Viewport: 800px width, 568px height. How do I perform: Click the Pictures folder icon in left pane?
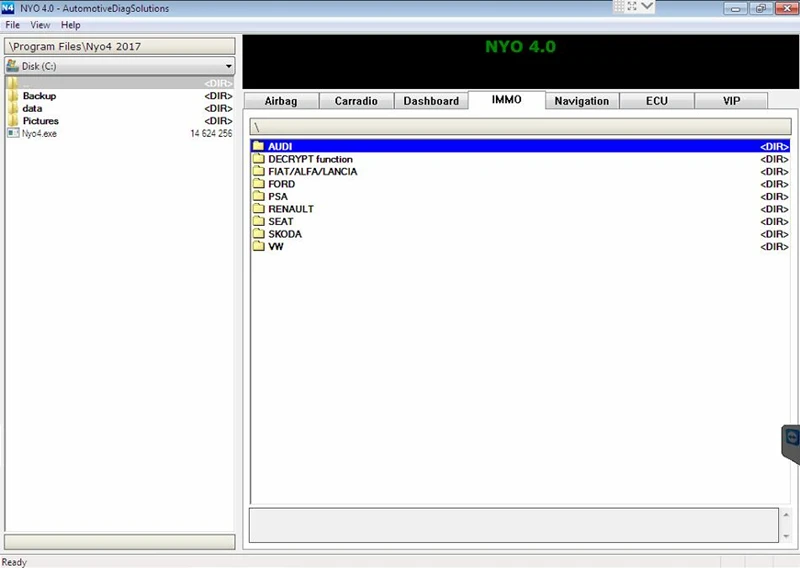pyautogui.click(x=13, y=121)
